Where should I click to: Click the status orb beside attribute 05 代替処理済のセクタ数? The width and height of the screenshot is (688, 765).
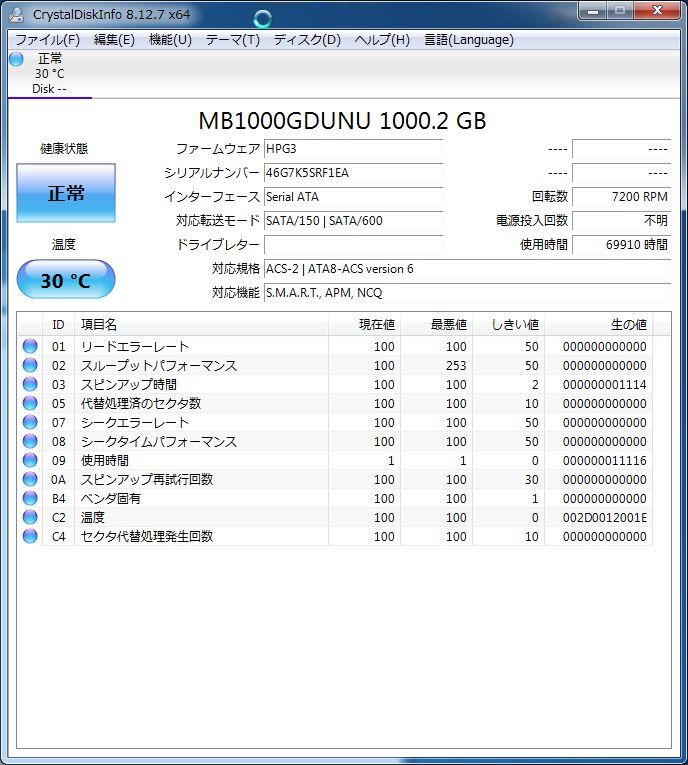[x=30, y=404]
